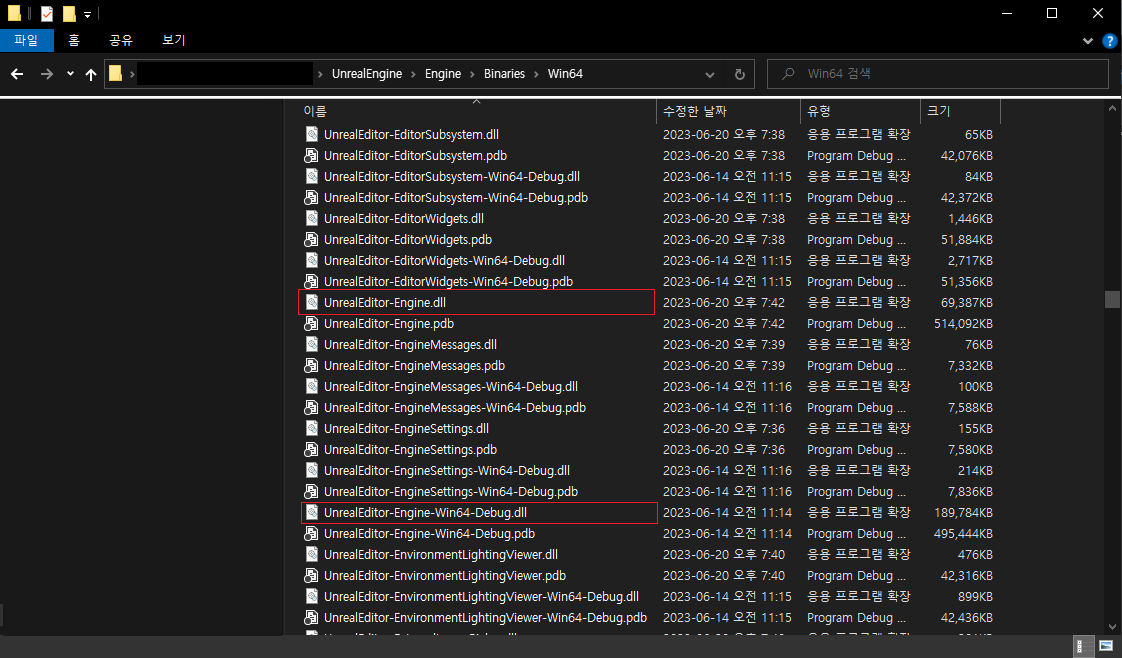Click the Win64 search box
This screenshot has width=1122, height=658.
point(937,74)
